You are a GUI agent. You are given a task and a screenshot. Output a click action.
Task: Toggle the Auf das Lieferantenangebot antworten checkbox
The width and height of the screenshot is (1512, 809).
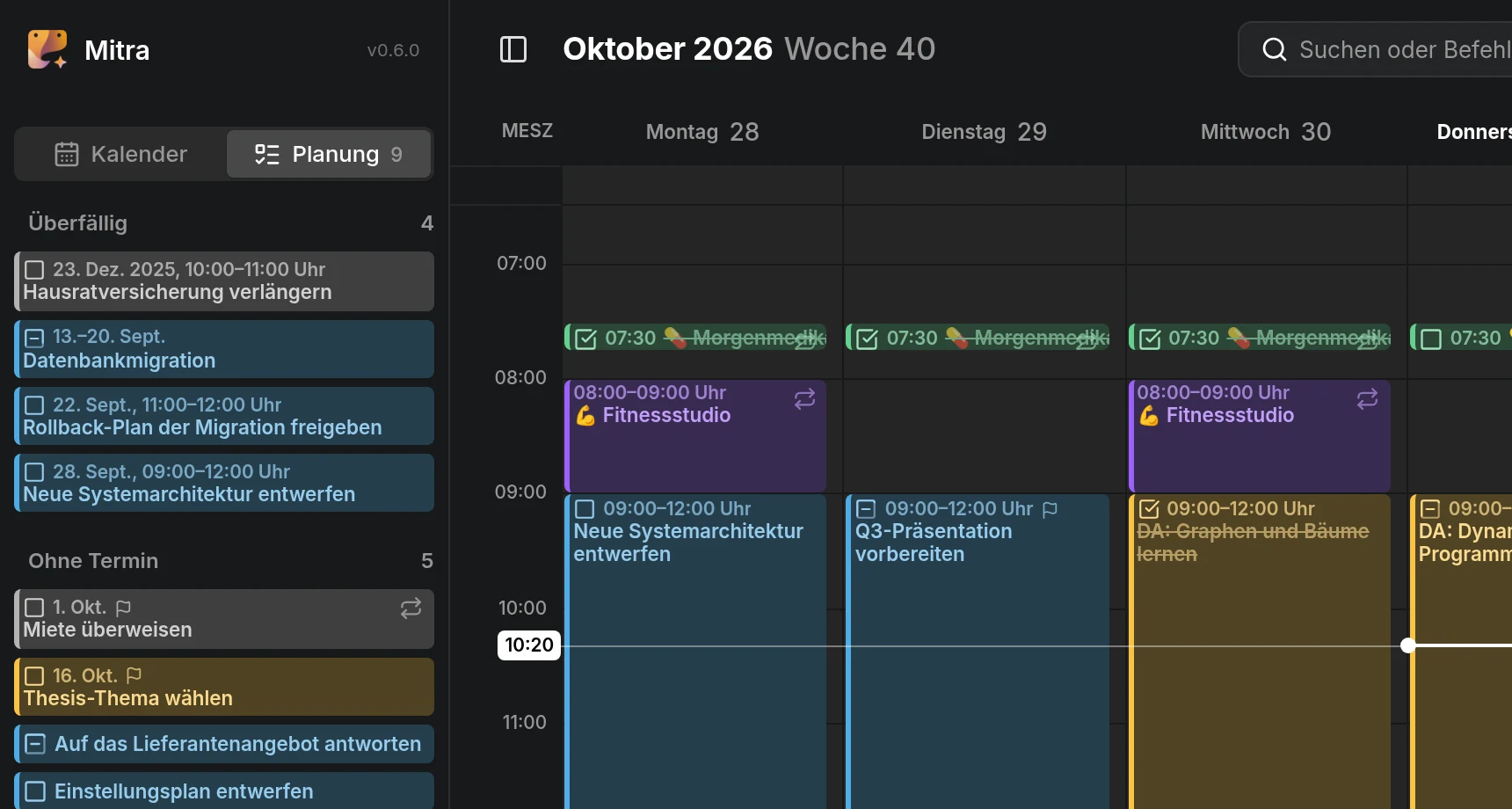coord(35,744)
